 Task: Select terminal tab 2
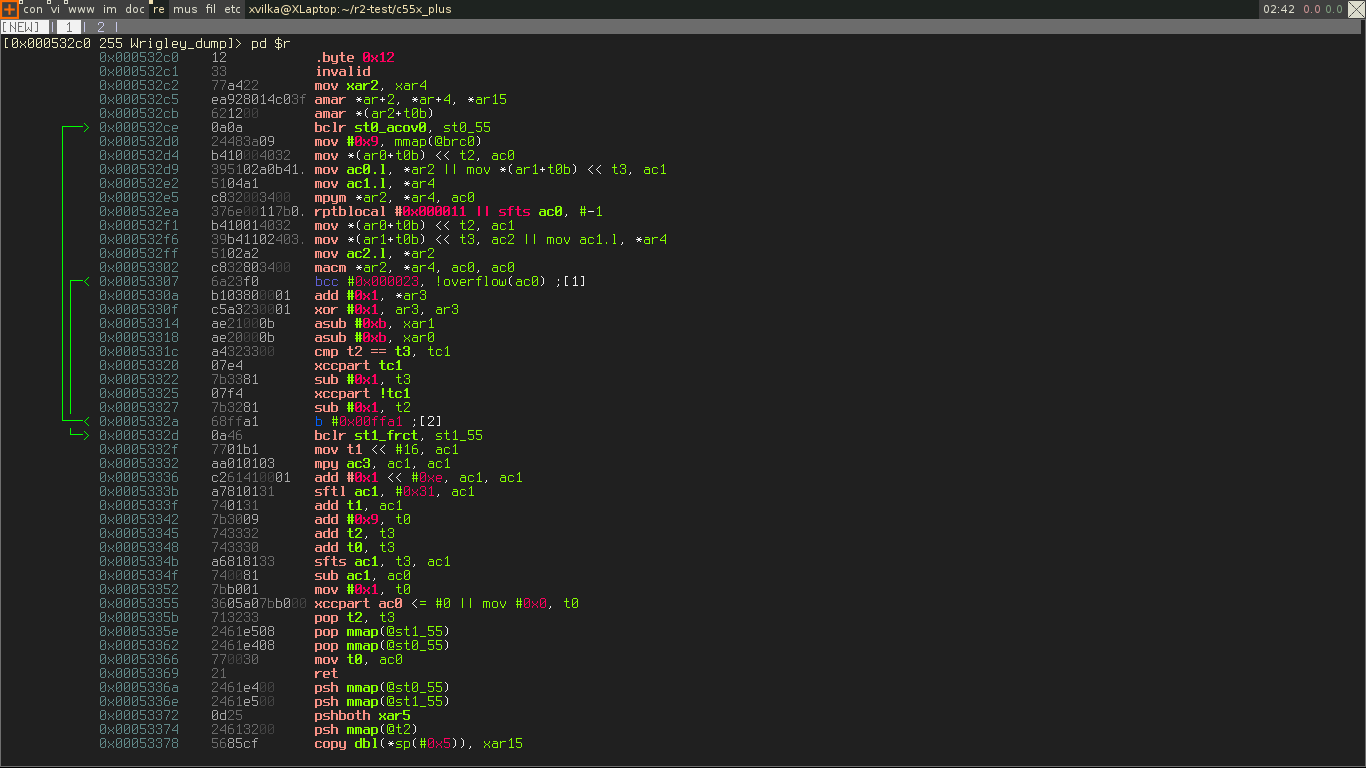click(101, 27)
